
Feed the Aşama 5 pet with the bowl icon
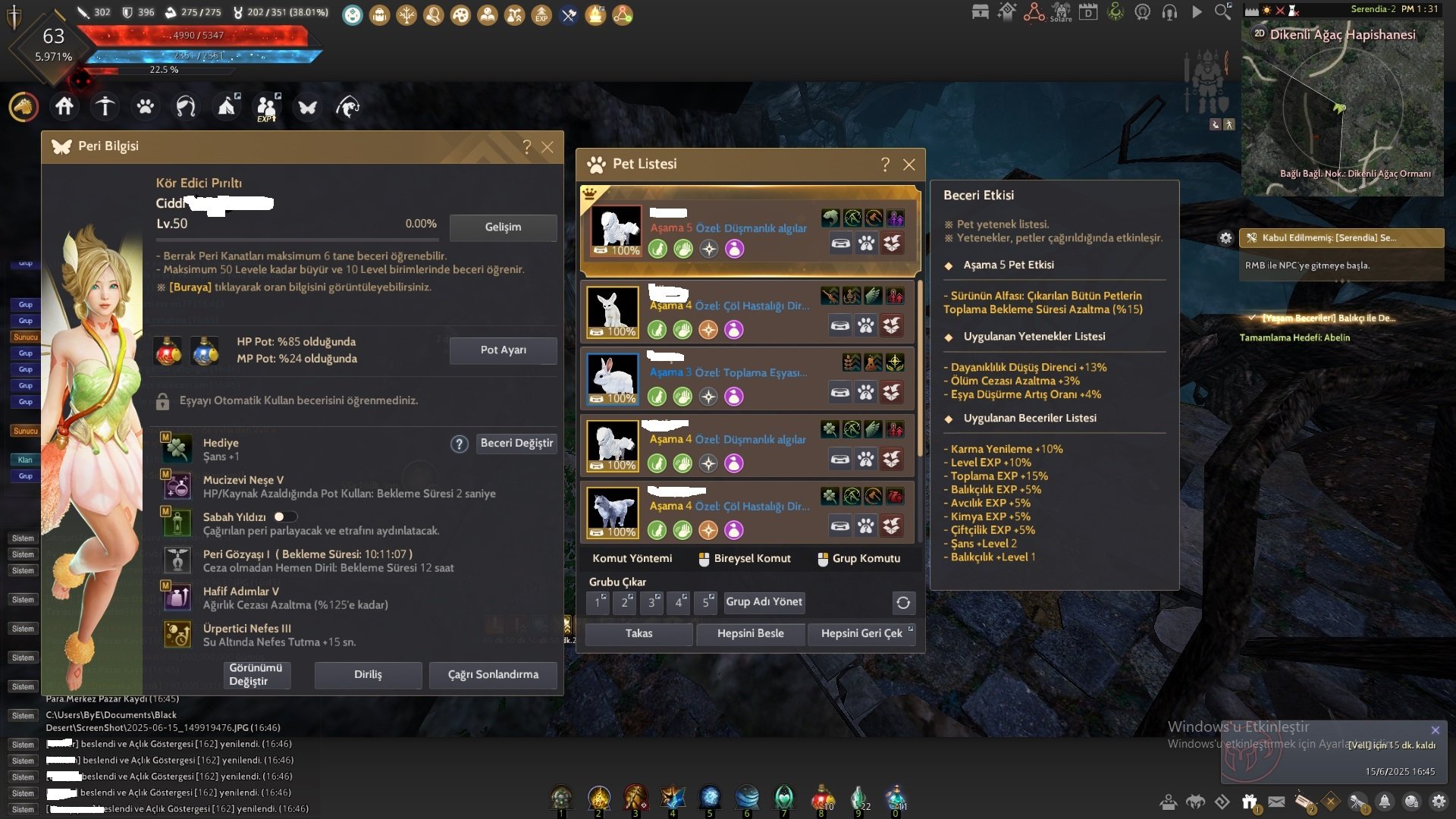[840, 243]
